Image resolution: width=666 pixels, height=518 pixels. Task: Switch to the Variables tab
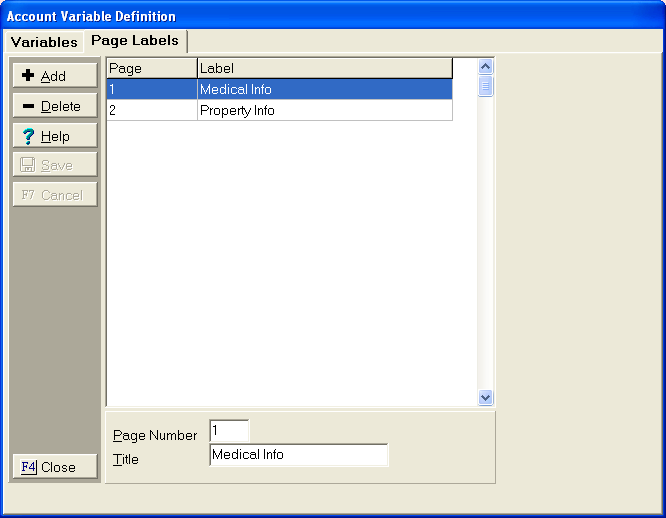tap(44, 42)
